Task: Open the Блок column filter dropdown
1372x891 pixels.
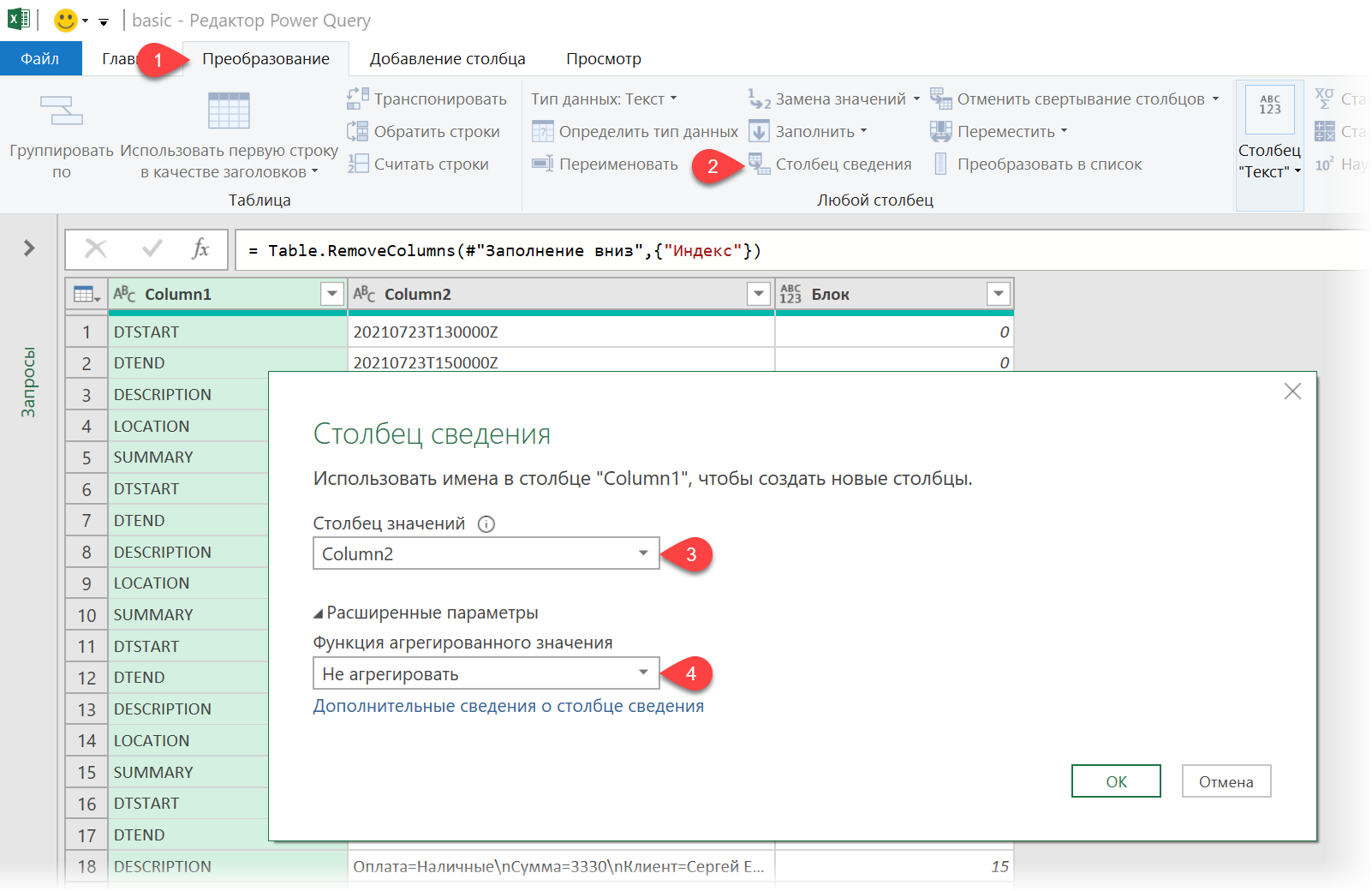Action: [999, 294]
